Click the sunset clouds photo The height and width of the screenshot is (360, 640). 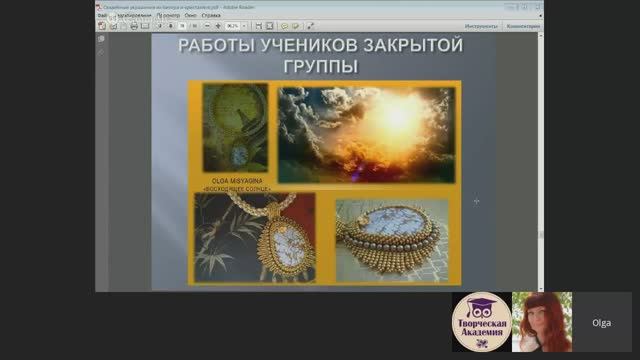[x=367, y=135]
